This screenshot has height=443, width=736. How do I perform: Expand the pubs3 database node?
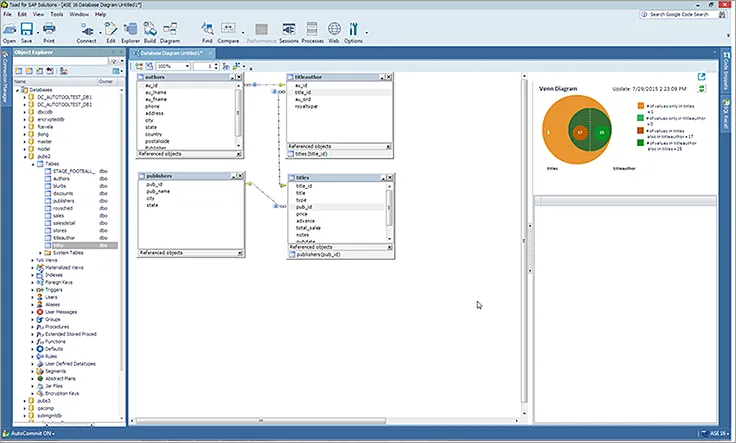tap(24, 400)
